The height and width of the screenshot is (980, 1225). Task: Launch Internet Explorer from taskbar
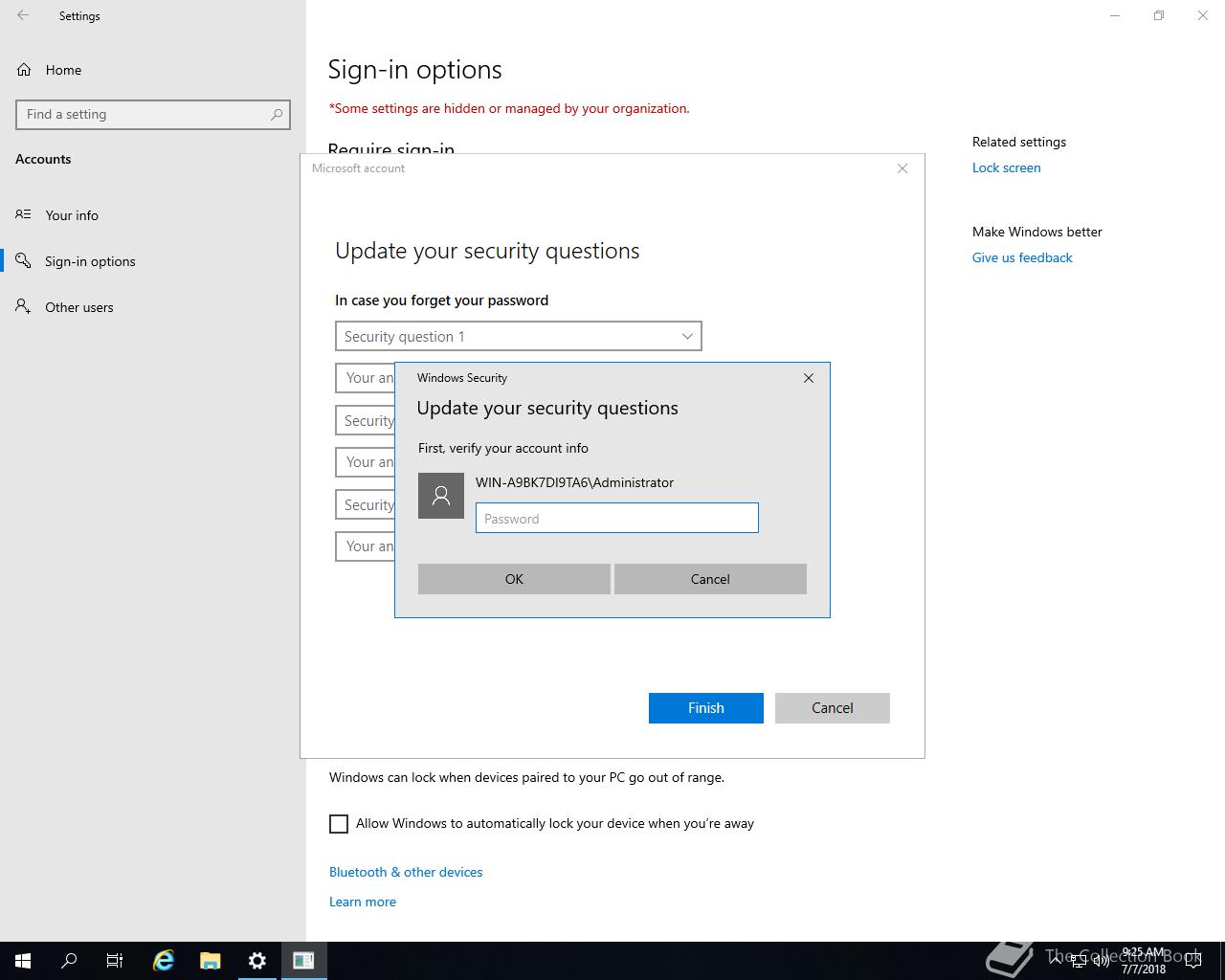pyautogui.click(x=164, y=961)
